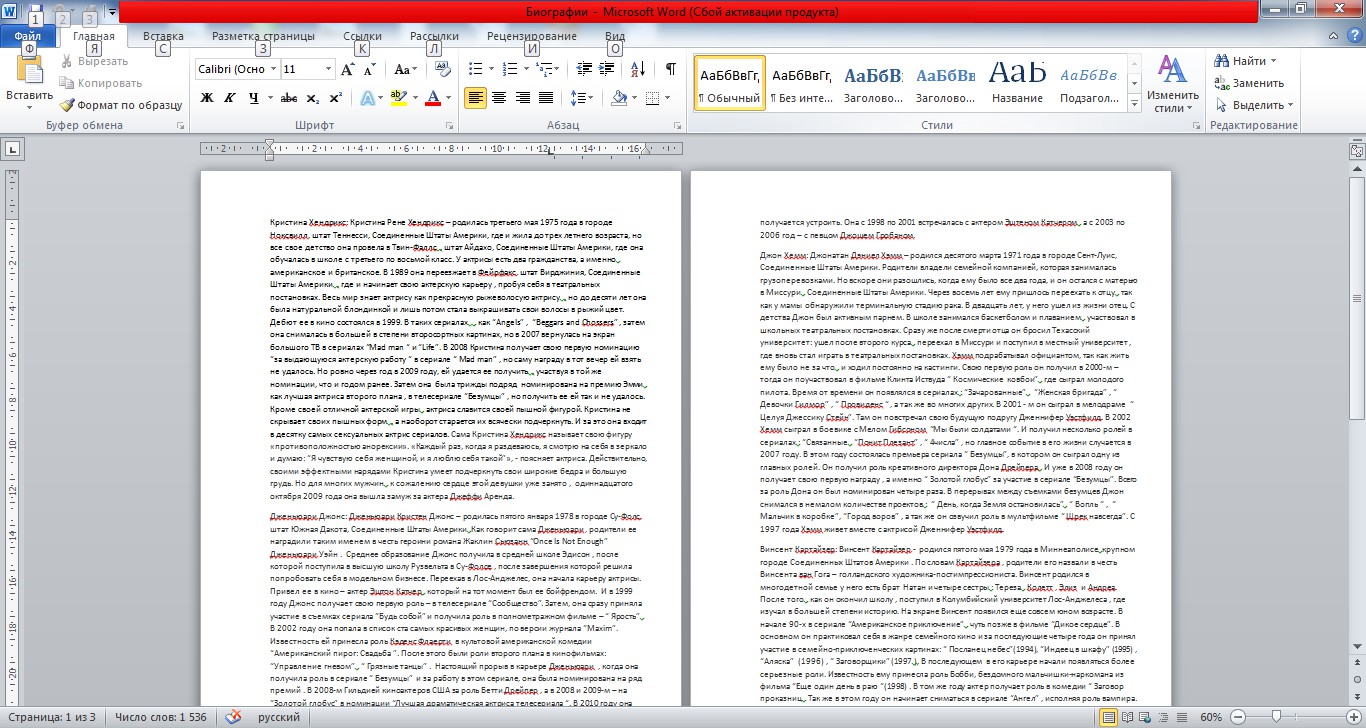Apply the Название style
Screen dimensions: 1366x728
click(1018, 83)
